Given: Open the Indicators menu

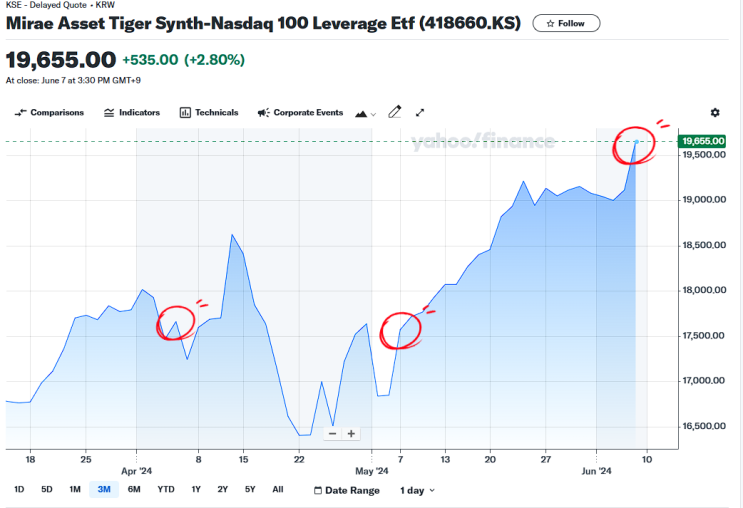Looking at the screenshot, I should coord(132,113).
